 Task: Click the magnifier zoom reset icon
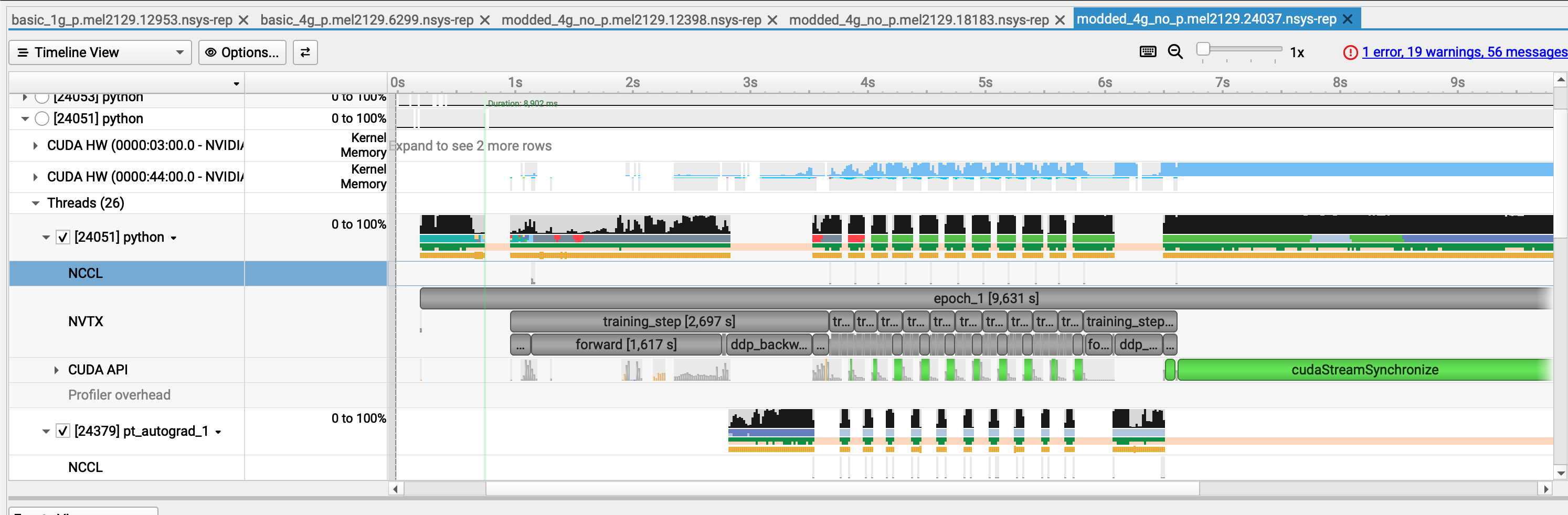coord(1175,52)
